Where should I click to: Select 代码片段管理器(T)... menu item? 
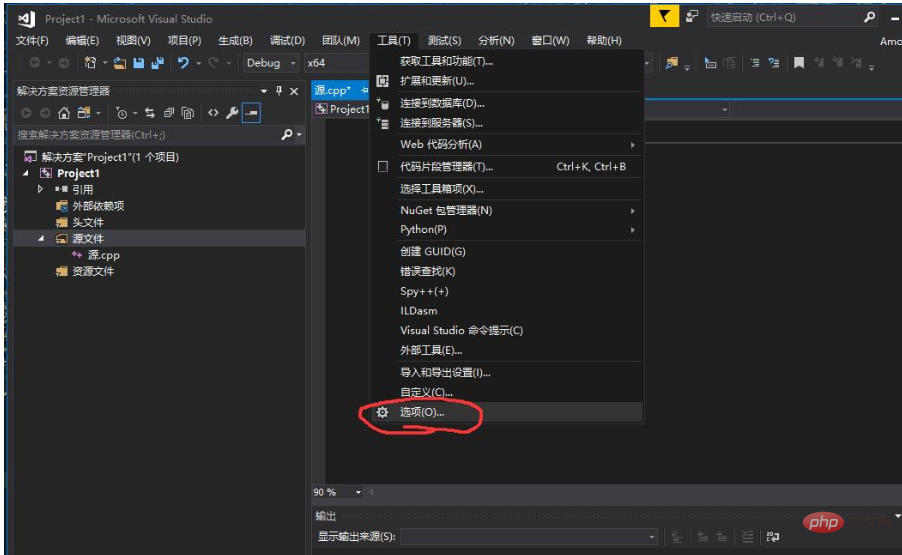point(507,167)
